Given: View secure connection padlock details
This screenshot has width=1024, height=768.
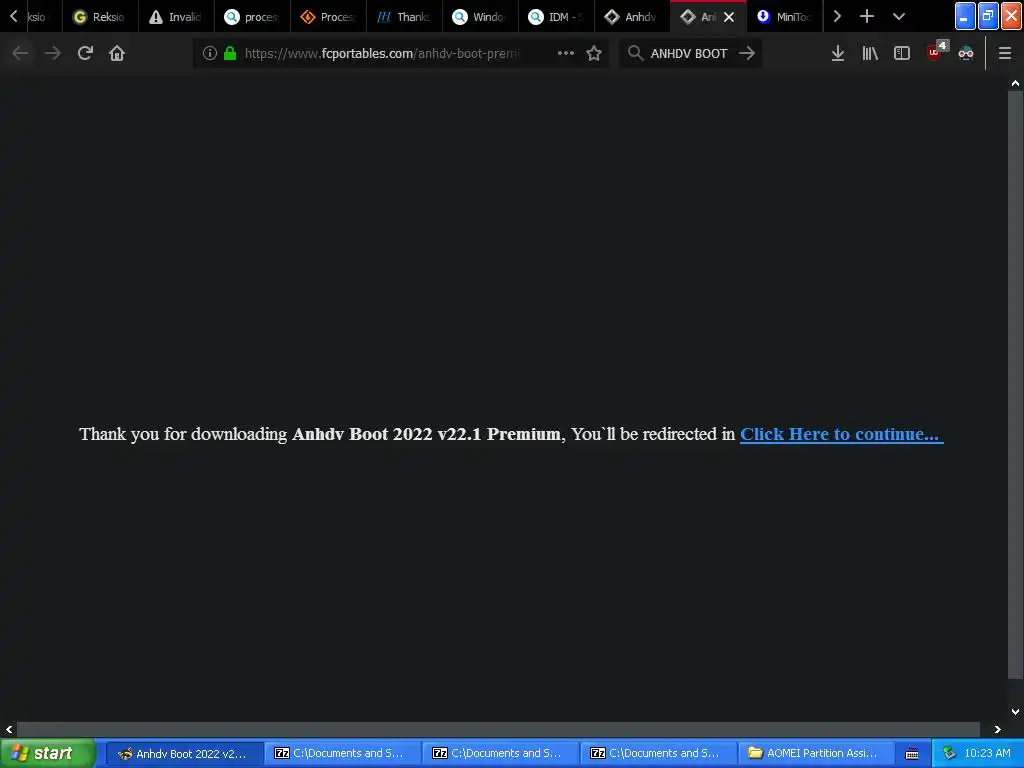Looking at the screenshot, I should click(230, 53).
